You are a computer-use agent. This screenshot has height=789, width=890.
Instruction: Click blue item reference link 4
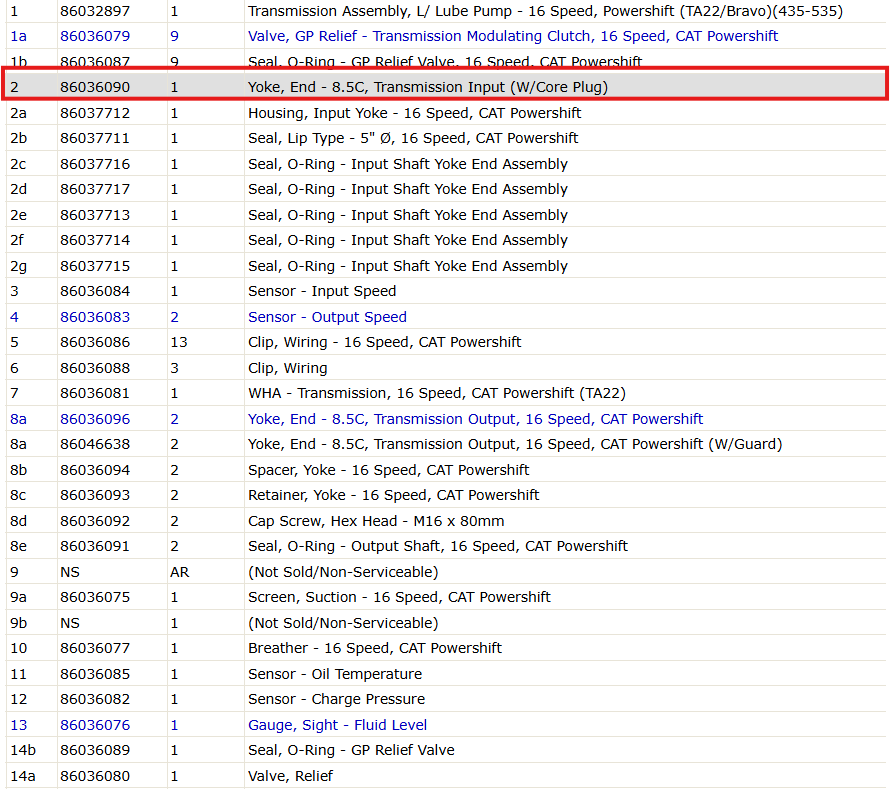tap(14, 317)
